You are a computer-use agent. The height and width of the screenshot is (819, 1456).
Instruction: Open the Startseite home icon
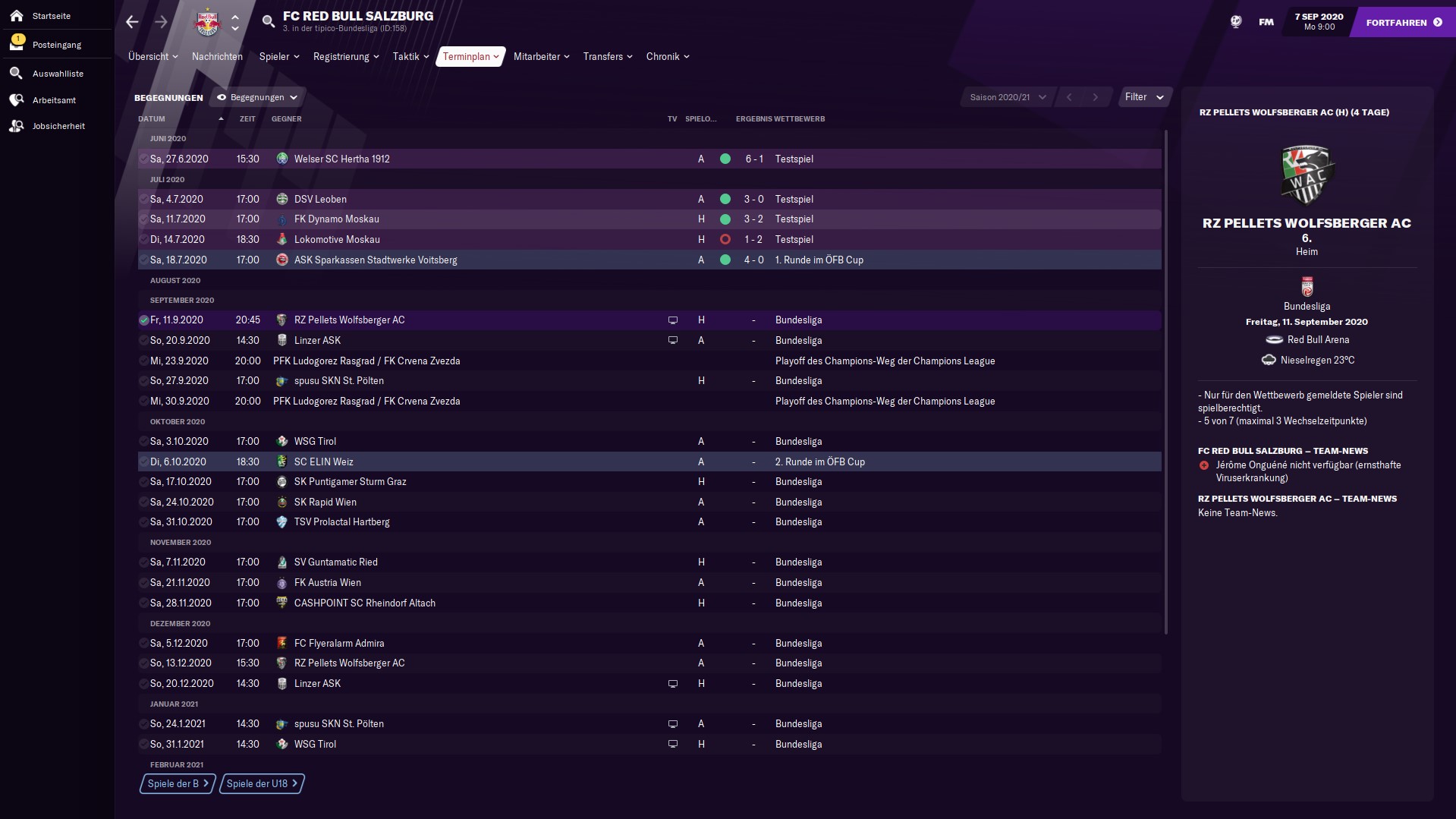[16, 15]
